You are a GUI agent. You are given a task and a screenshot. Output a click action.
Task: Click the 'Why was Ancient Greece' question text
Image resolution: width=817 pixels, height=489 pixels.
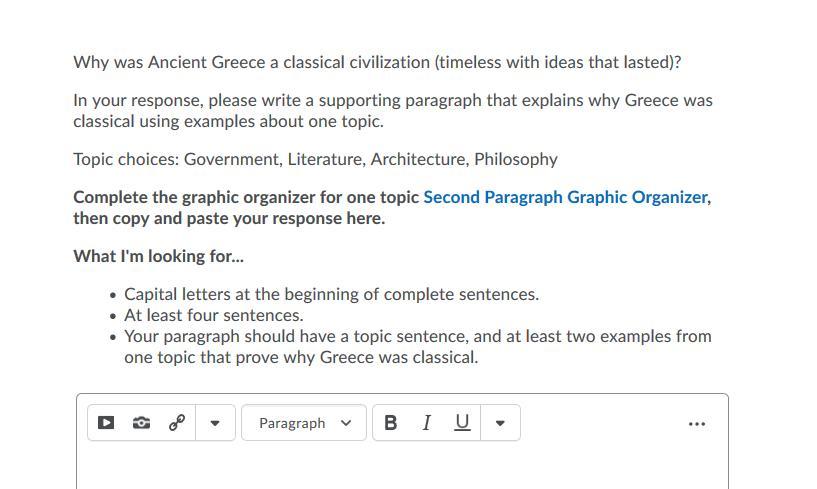[376, 62]
